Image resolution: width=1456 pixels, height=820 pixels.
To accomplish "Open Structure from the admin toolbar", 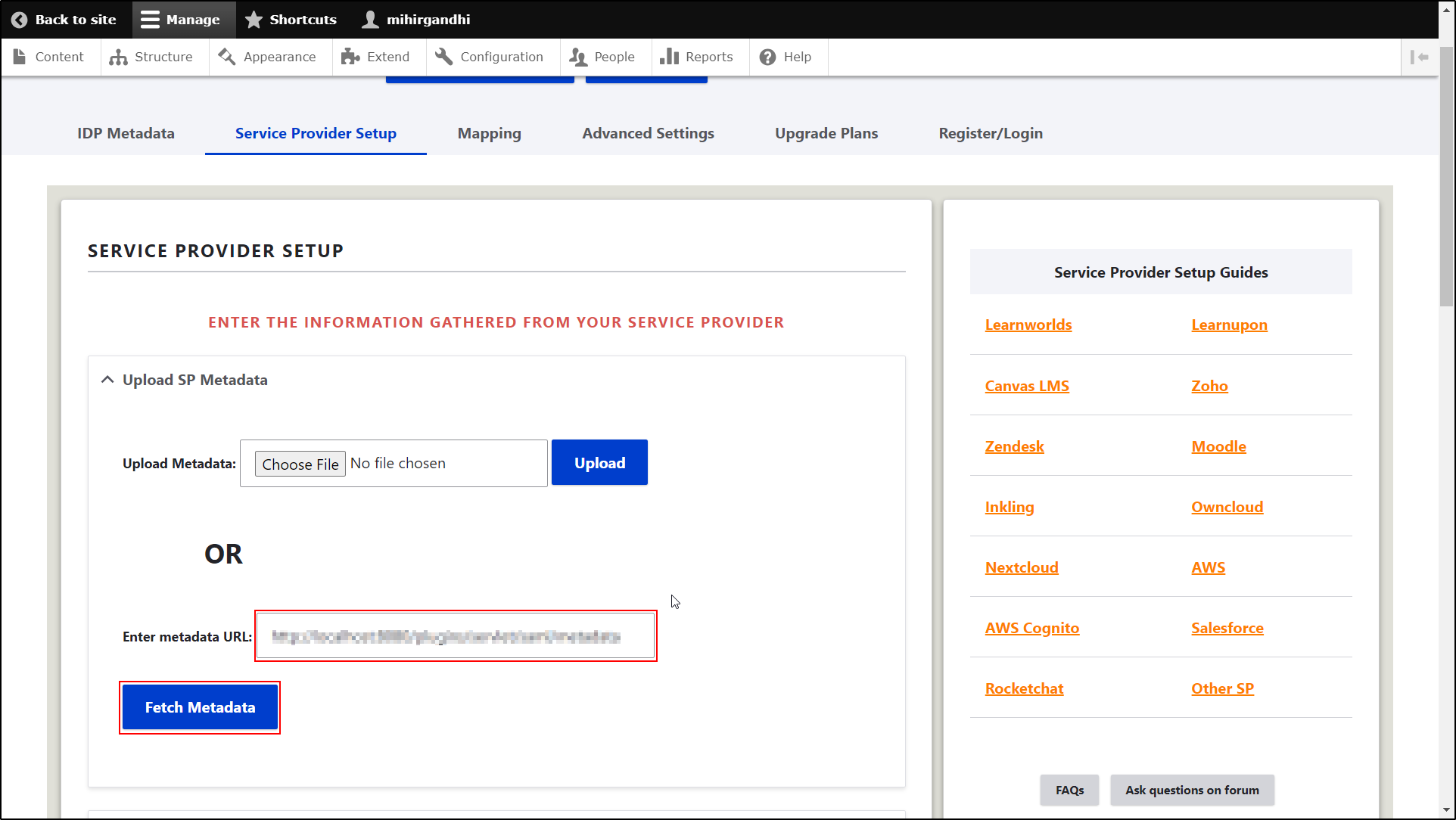I will tap(151, 57).
